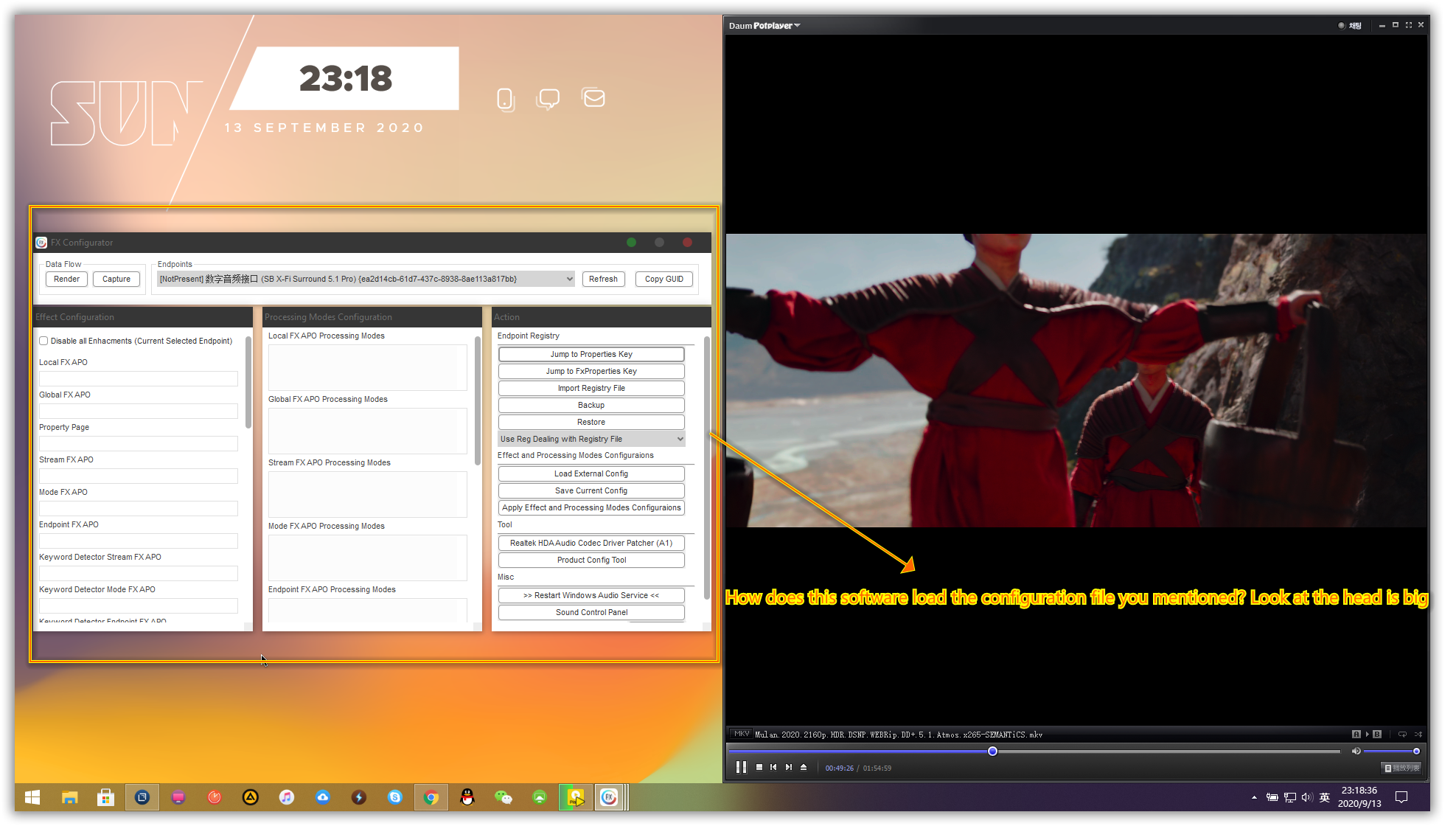Refresh the endpoints list
Viewport: 1456px width, 826px height.
(603, 279)
